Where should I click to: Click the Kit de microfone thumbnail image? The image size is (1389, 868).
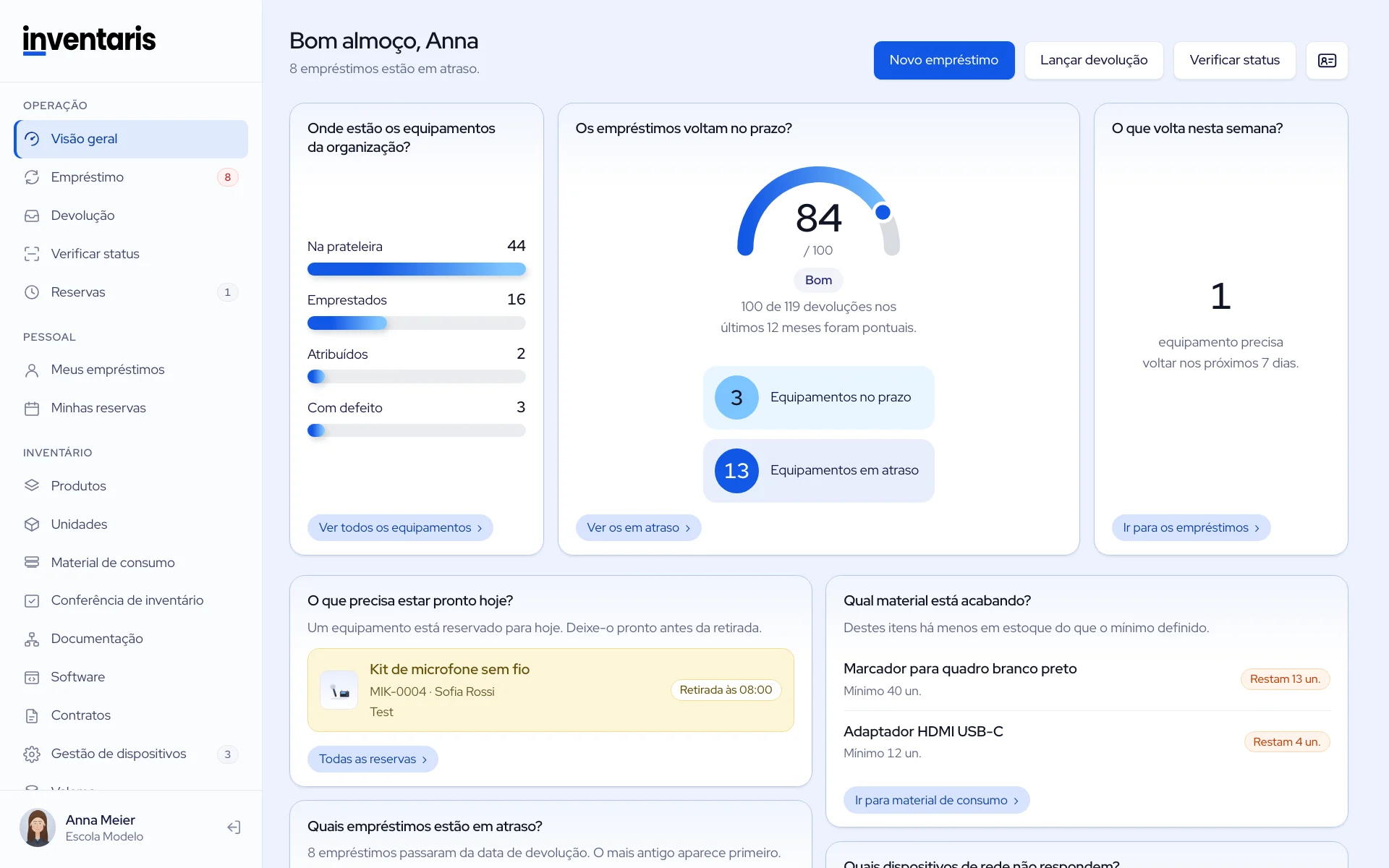[339, 690]
